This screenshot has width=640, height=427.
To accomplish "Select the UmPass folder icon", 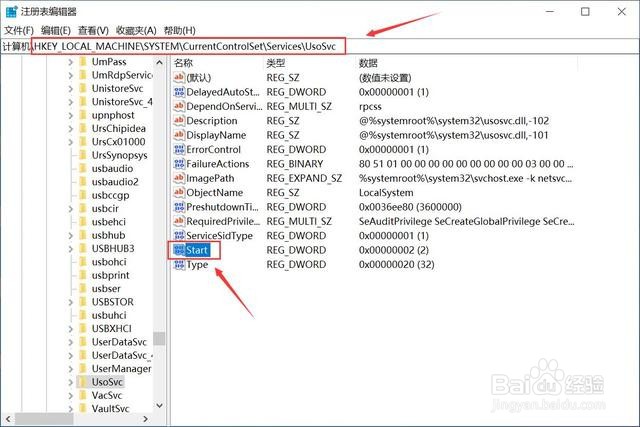I will click(x=83, y=62).
